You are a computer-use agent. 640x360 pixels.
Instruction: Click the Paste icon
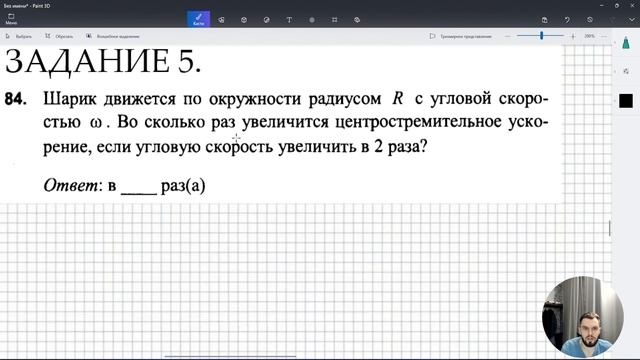(x=544, y=20)
